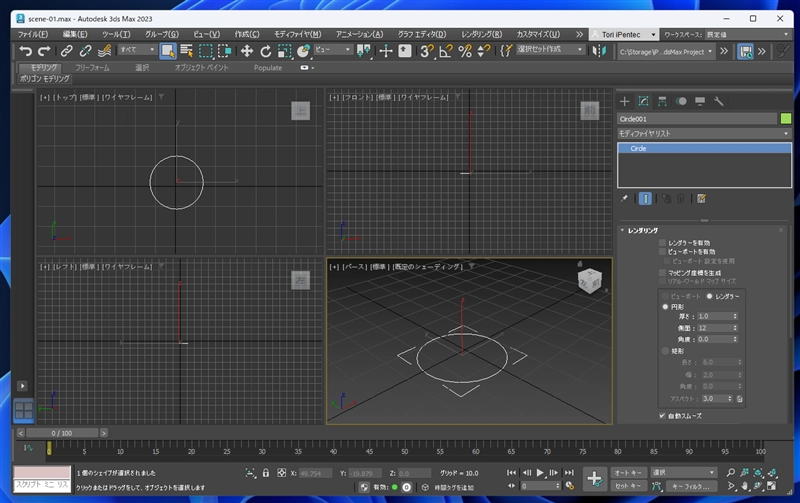
Task: Select the Rectangular radio button
Action: [665, 351]
